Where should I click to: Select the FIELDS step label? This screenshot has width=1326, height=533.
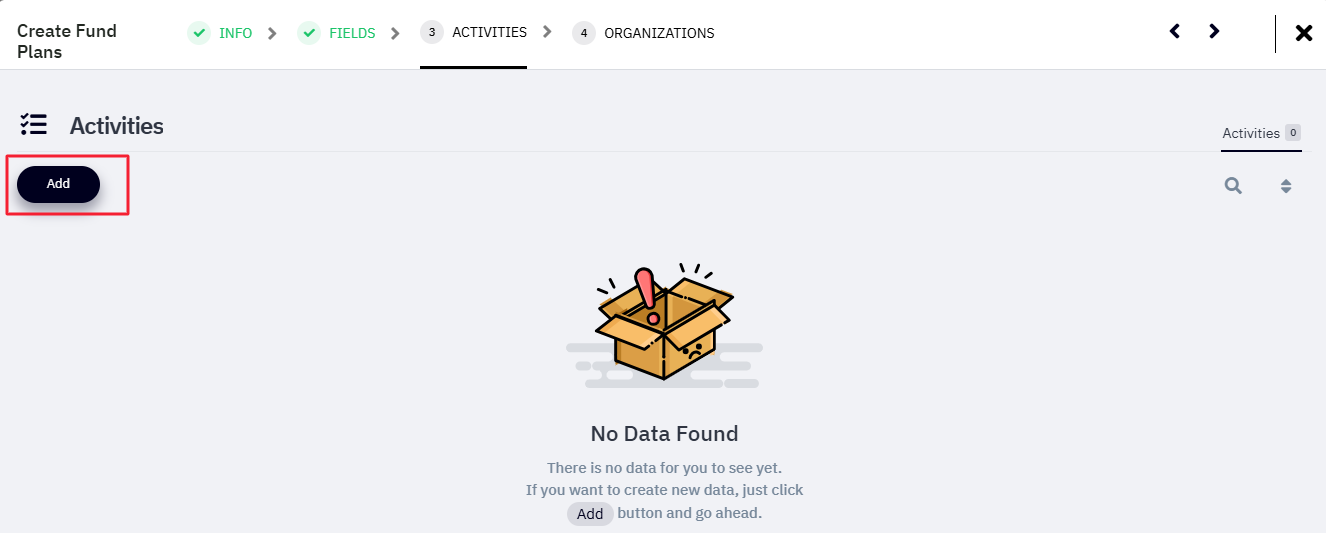(352, 33)
